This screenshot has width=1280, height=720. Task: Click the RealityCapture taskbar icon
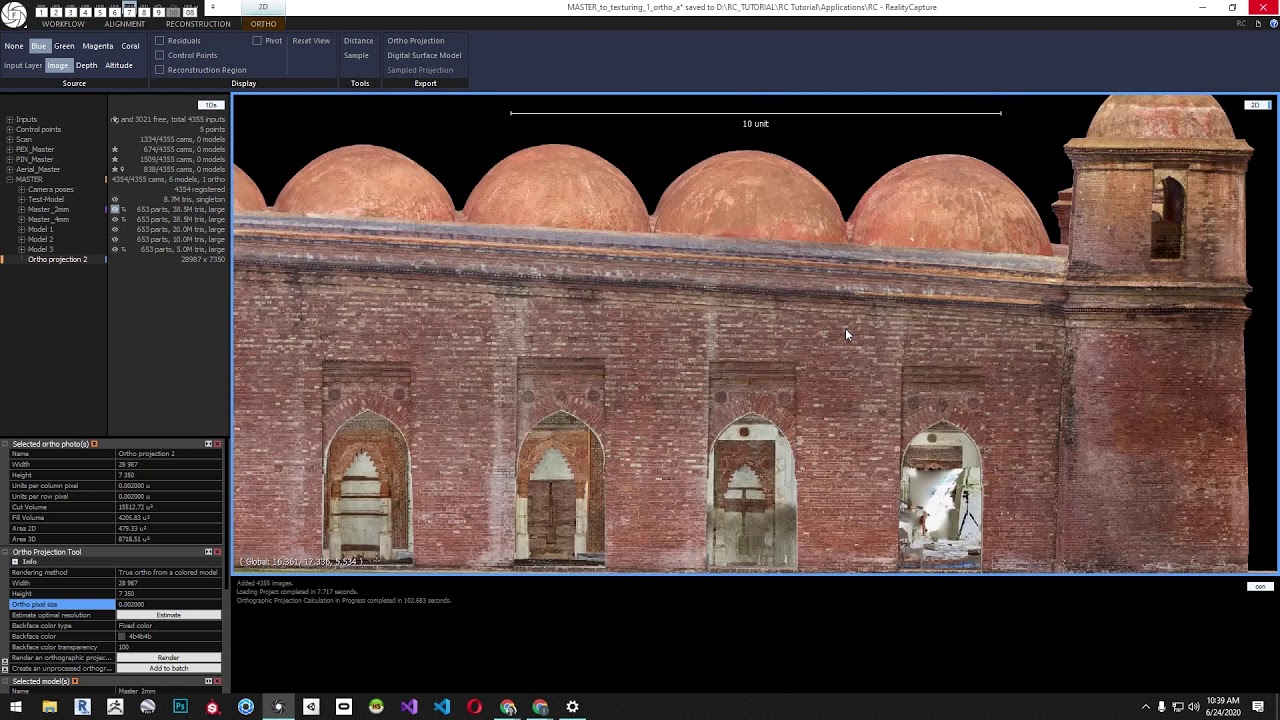point(278,707)
